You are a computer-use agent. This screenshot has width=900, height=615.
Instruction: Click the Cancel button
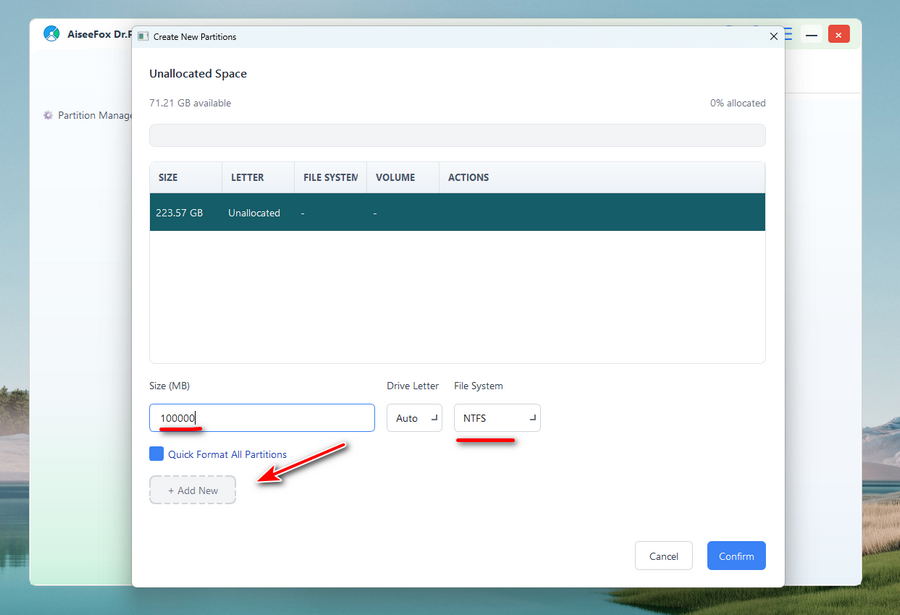tap(664, 556)
